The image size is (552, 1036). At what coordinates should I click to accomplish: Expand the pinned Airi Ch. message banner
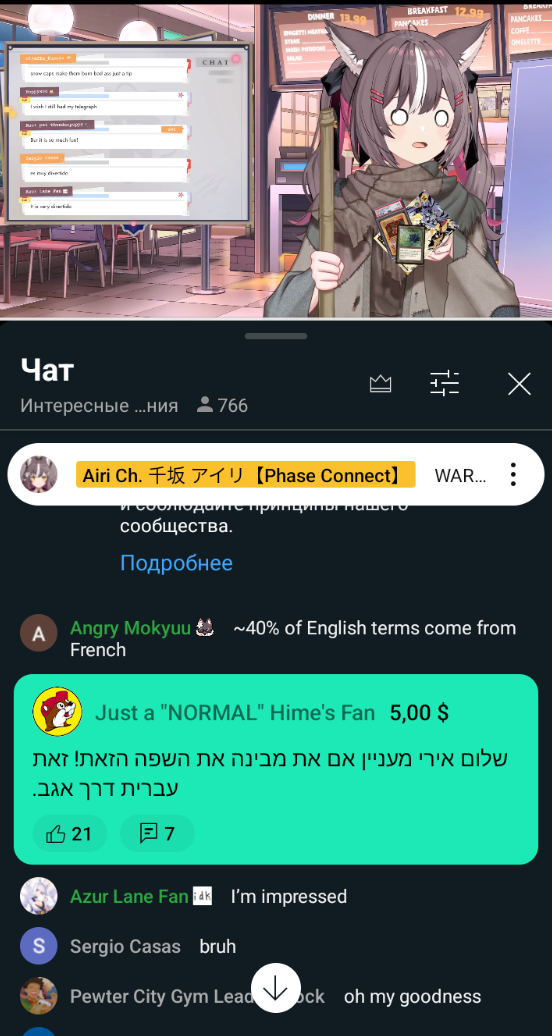(276, 474)
